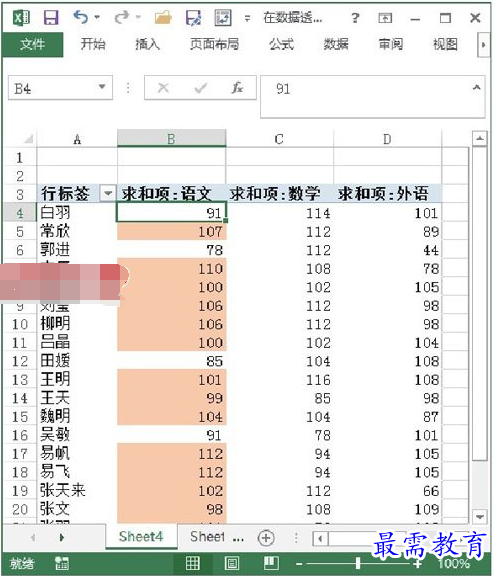This screenshot has width=495, height=576.
Task: Click the 常欣 name cell
Action: tap(77, 231)
